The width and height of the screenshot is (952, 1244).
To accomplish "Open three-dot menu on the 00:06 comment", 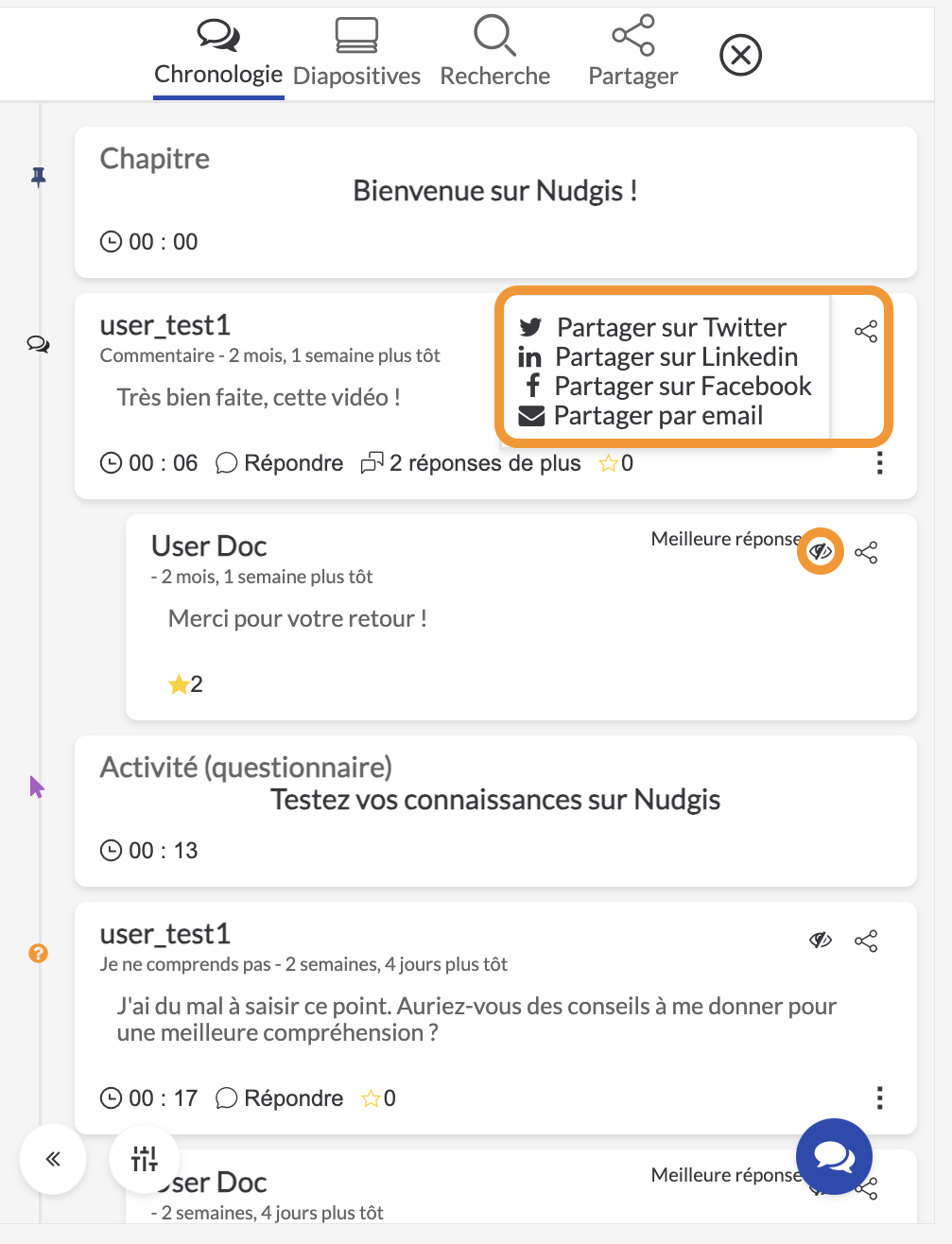I will click(880, 463).
